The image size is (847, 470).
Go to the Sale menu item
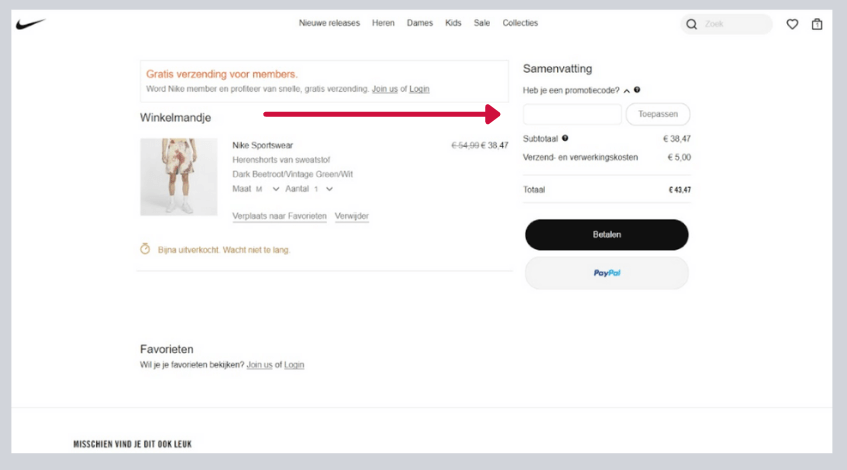(482, 23)
